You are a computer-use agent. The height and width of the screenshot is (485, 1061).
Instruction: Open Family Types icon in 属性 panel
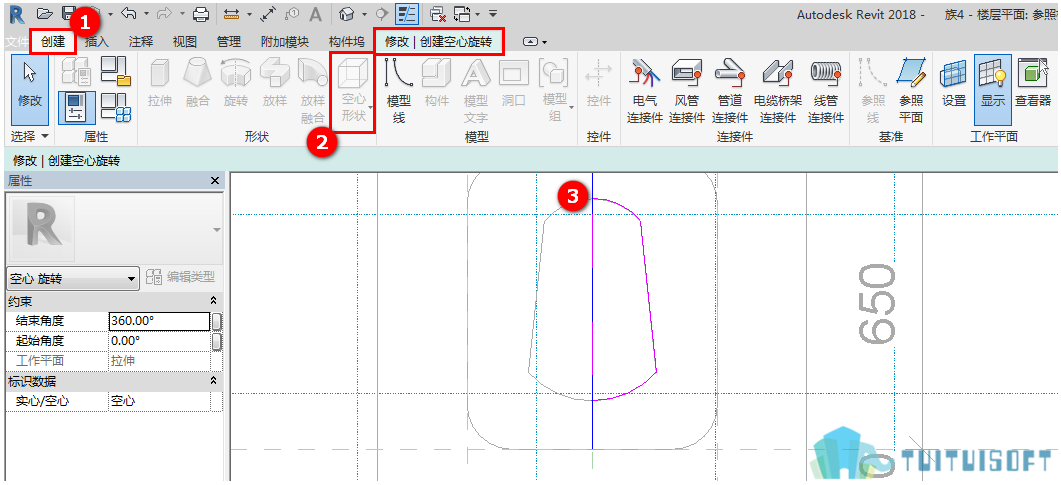point(76,71)
